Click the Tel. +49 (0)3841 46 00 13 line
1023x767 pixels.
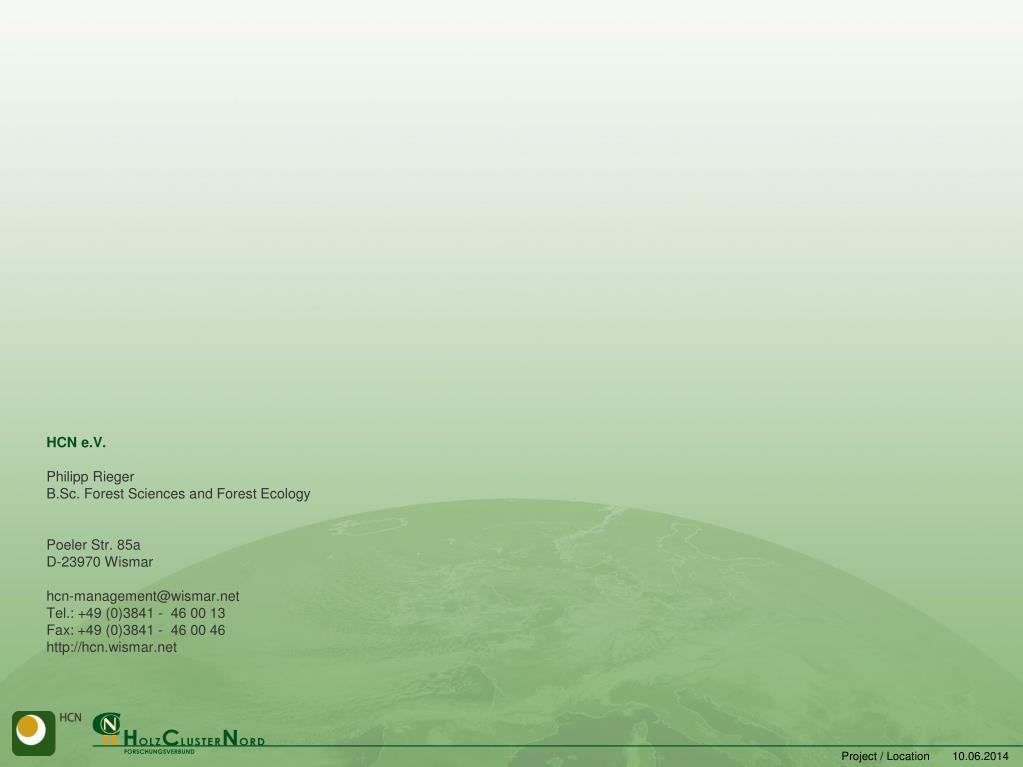[136, 613]
